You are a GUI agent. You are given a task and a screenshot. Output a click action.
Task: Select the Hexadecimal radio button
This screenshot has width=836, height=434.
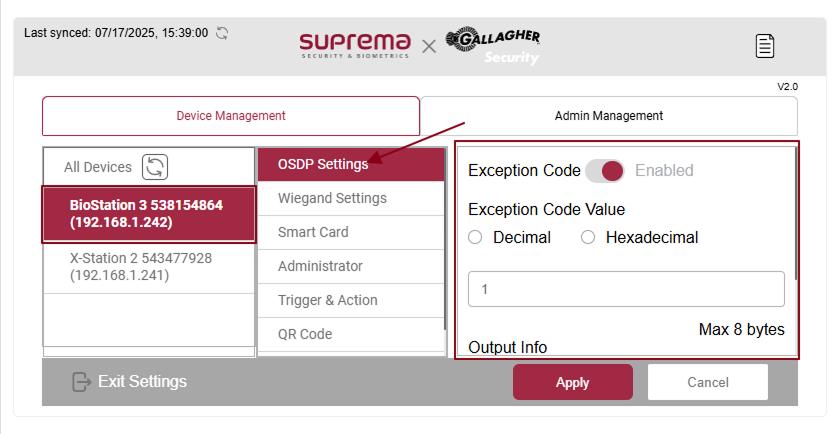pos(588,238)
